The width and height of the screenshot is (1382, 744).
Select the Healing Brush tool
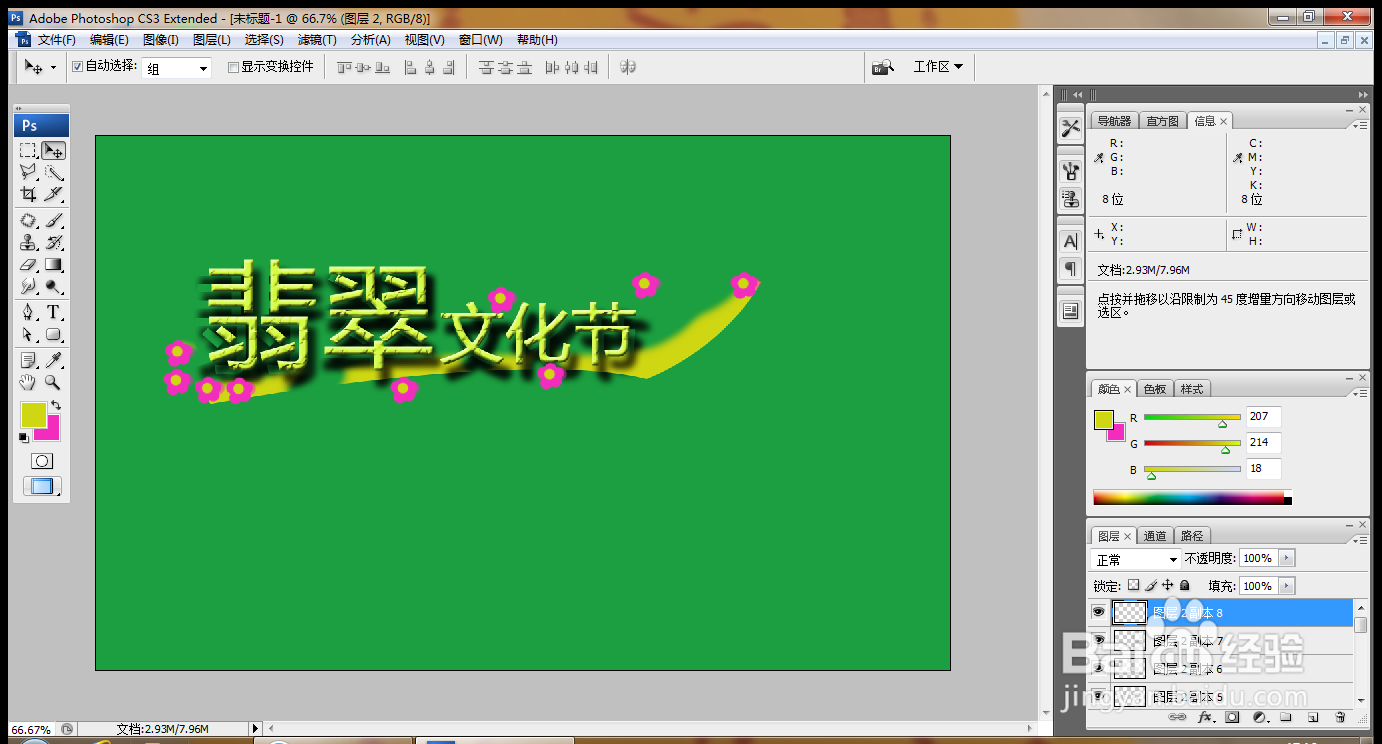coord(28,221)
